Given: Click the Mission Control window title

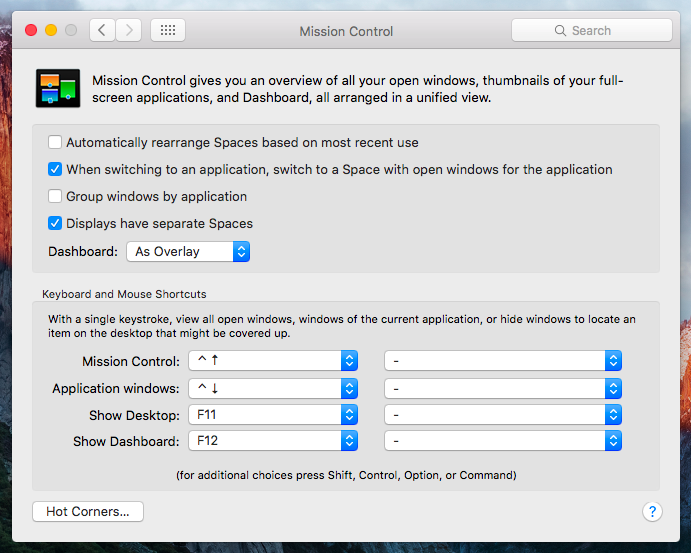Looking at the screenshot, I should 346,31.
